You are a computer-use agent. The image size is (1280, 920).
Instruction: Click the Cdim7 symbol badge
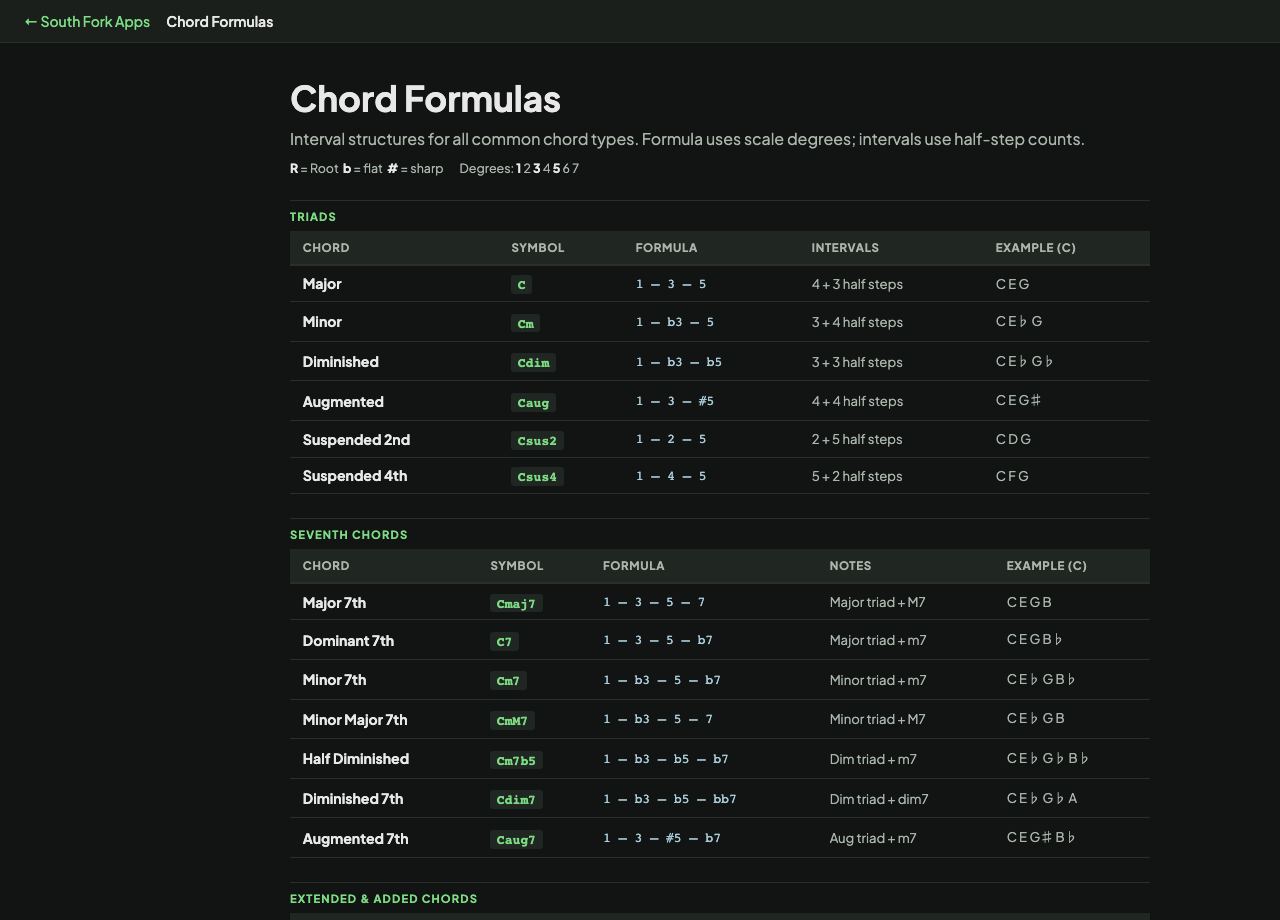pos(516,799)
